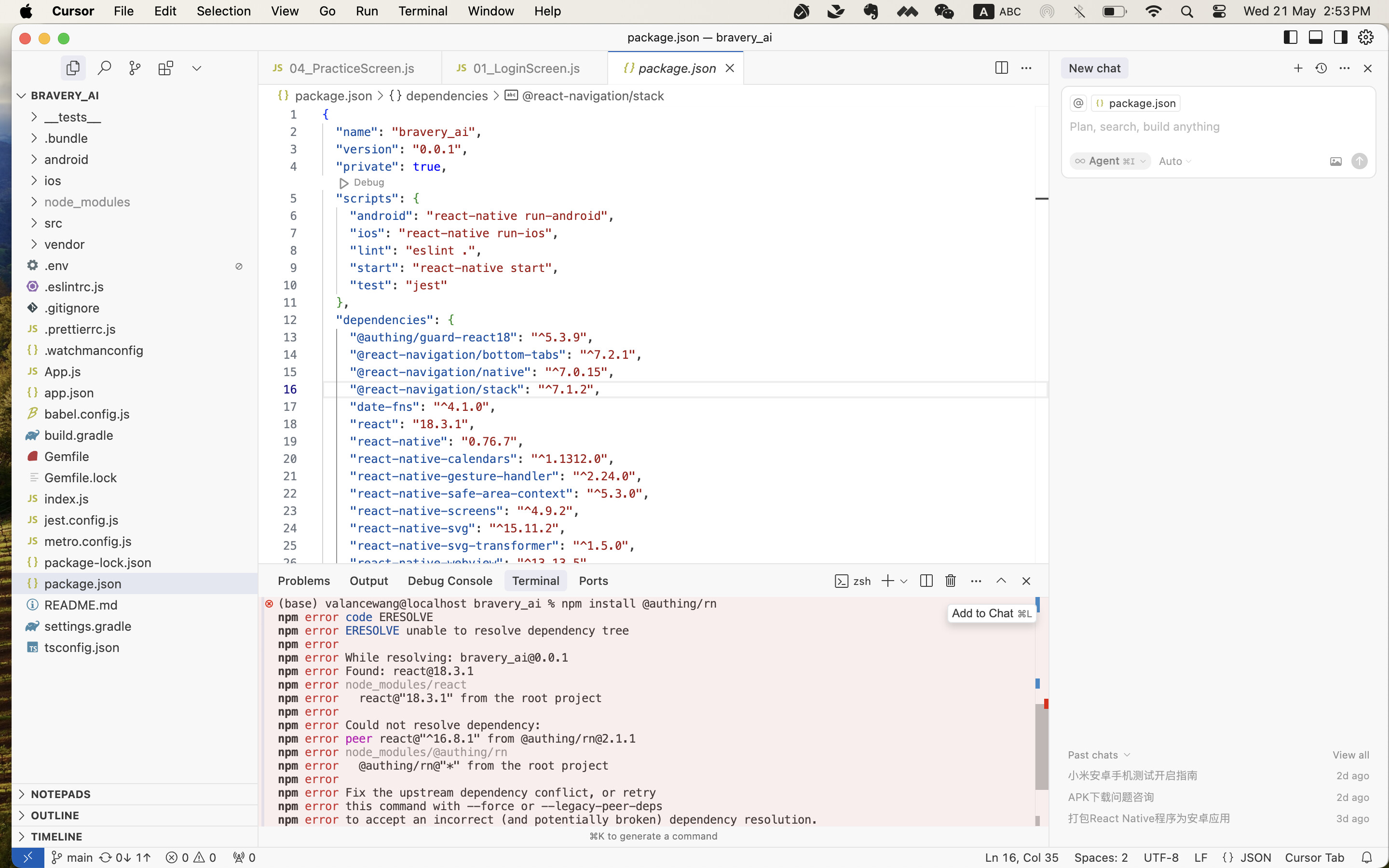The height and width of the screenshot is (868, 1389).
Task: Add a new terminal with plus
Action: tap(887, 581)
